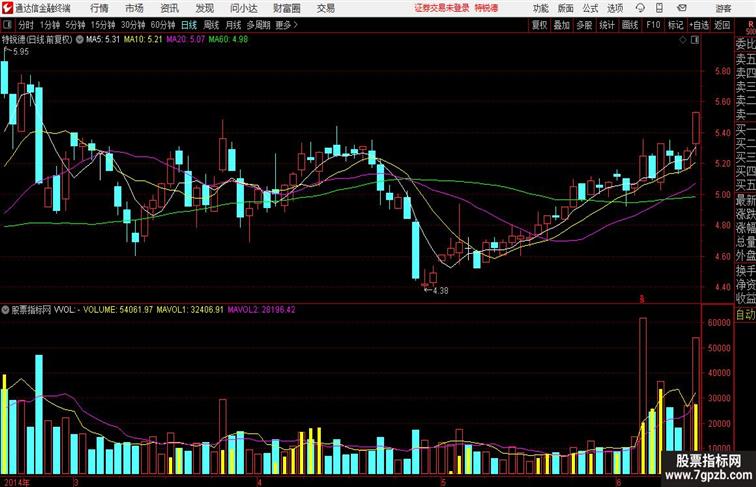Click the 2014年 label on time axis
Viewport: 756px width, 487px height.
pos(15,482)
